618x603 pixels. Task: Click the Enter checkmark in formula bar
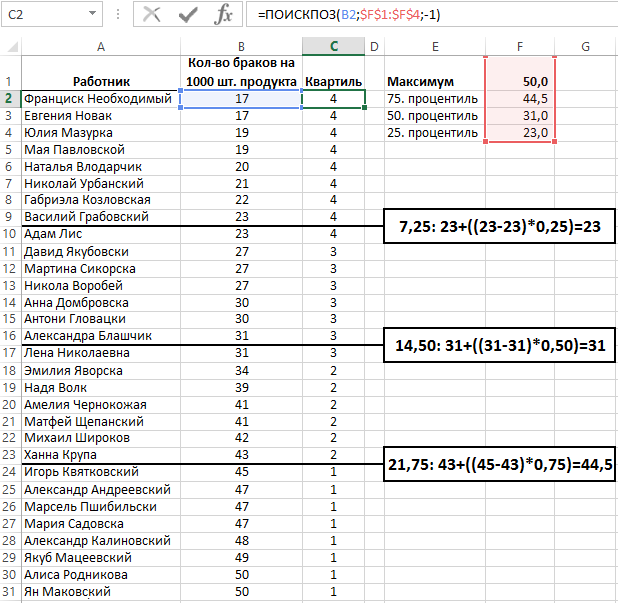[x=188, y=14]
